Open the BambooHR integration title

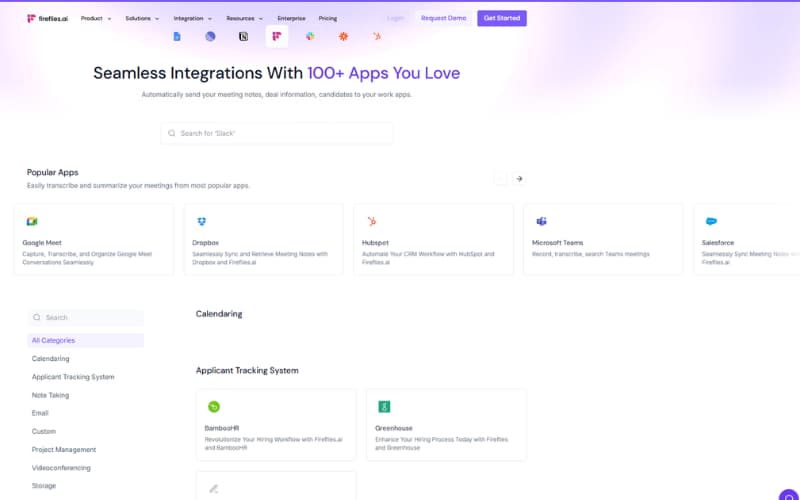(222, 428)
